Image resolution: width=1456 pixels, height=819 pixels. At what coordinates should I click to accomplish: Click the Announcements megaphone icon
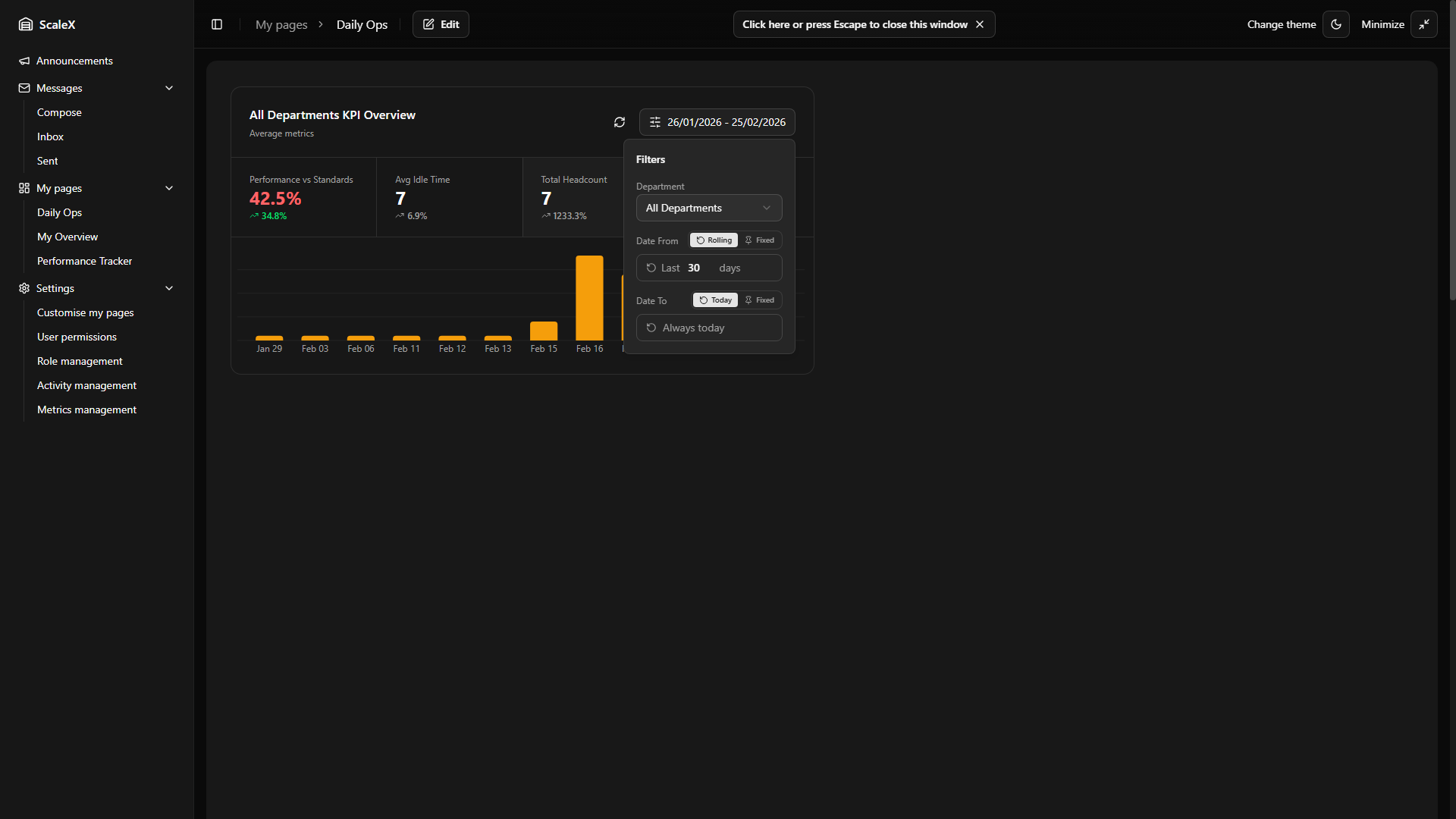click(x=24, y=61)
